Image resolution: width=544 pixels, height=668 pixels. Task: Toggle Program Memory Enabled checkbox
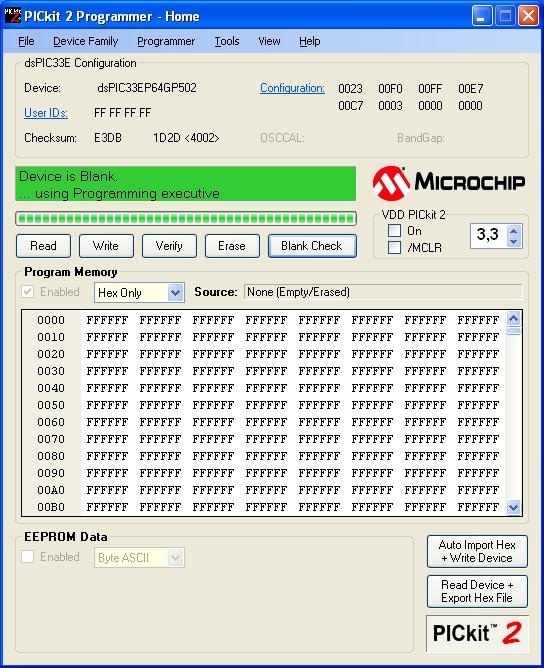[x=28, y=292]
